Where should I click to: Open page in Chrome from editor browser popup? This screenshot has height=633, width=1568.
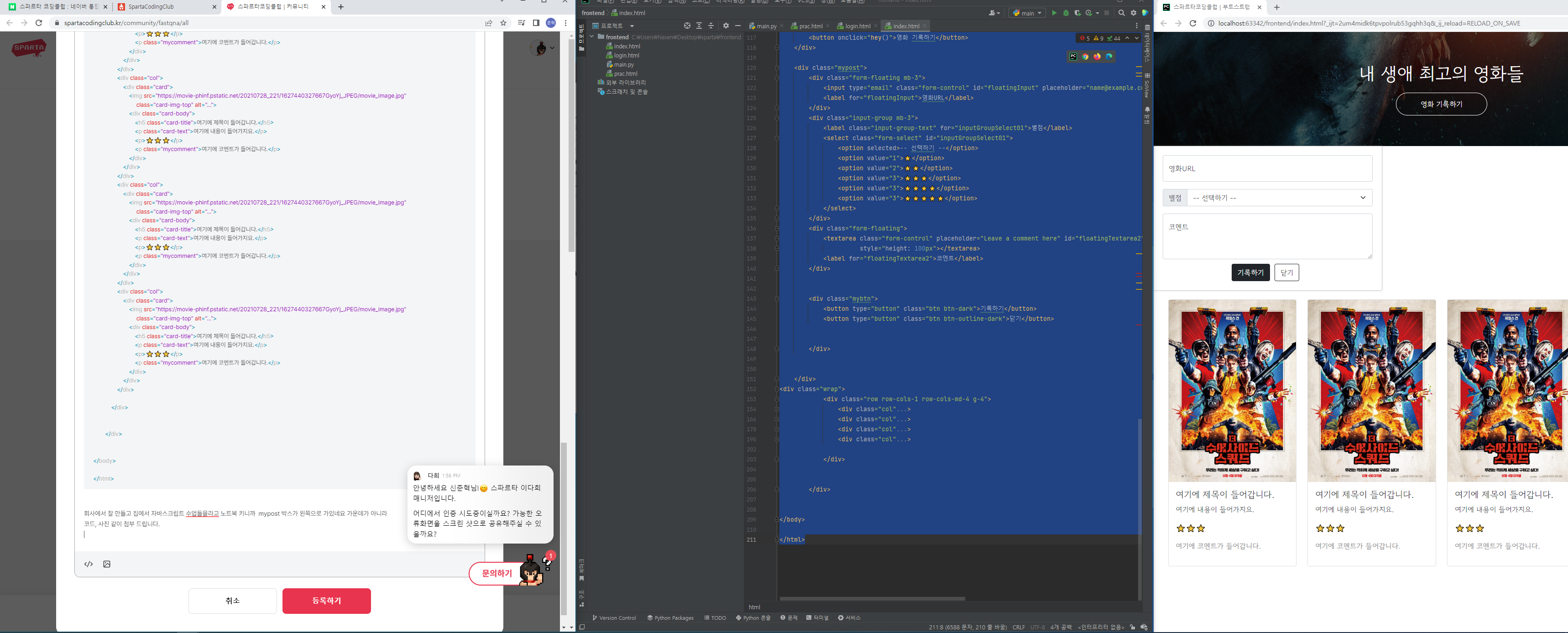1085,57
